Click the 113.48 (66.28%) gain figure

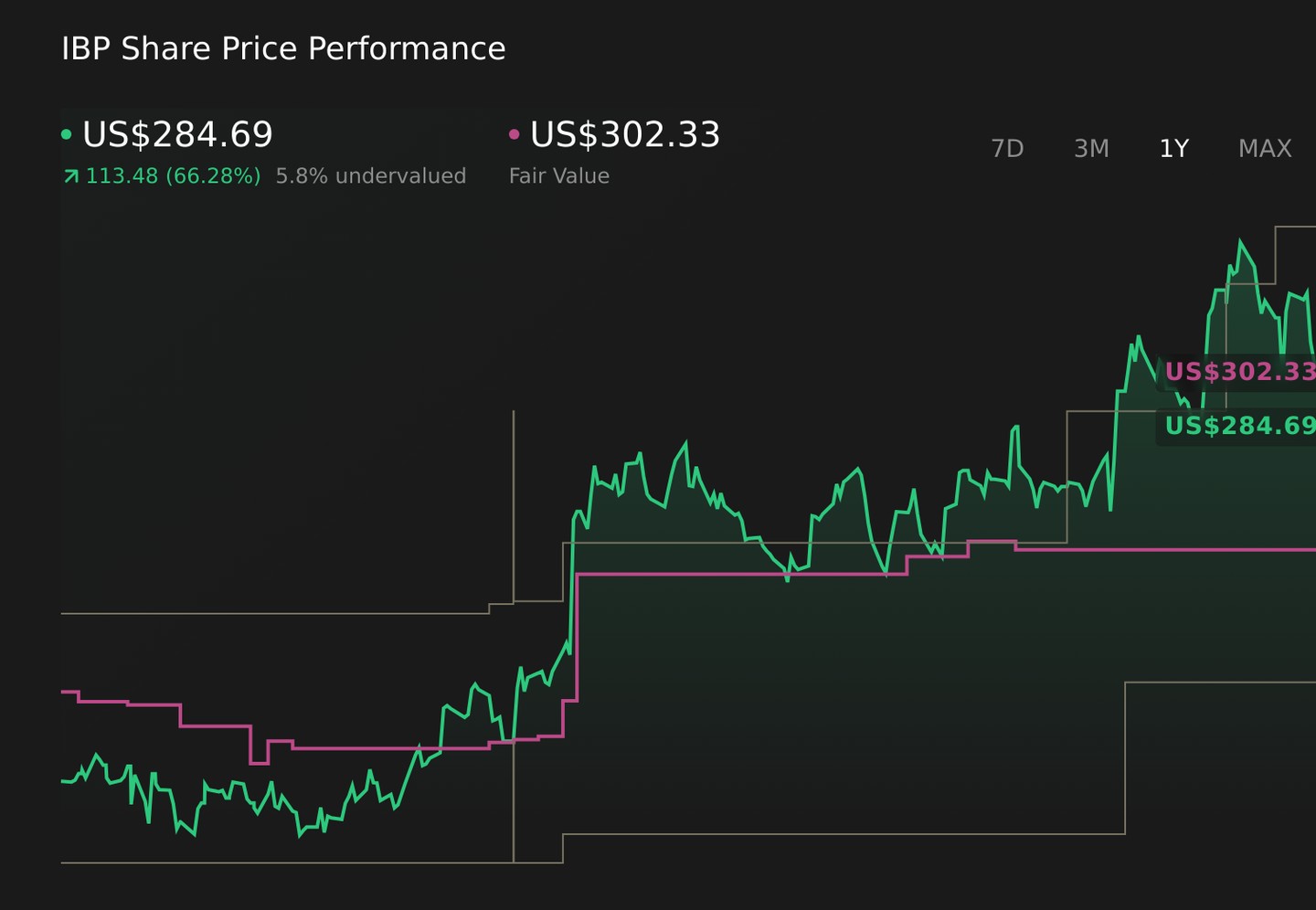(x=173, y=176)
